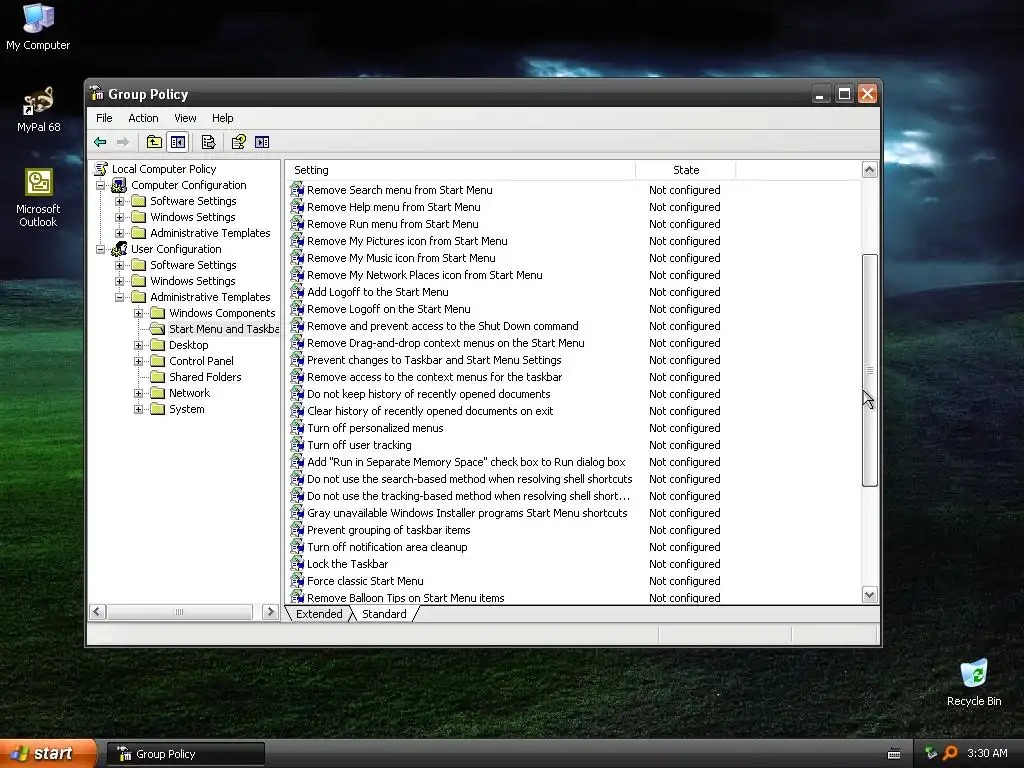Select 'Remove My Music icon from Start Menu' setting
This screenshot has height=768, width=1024.
(401, 258)
